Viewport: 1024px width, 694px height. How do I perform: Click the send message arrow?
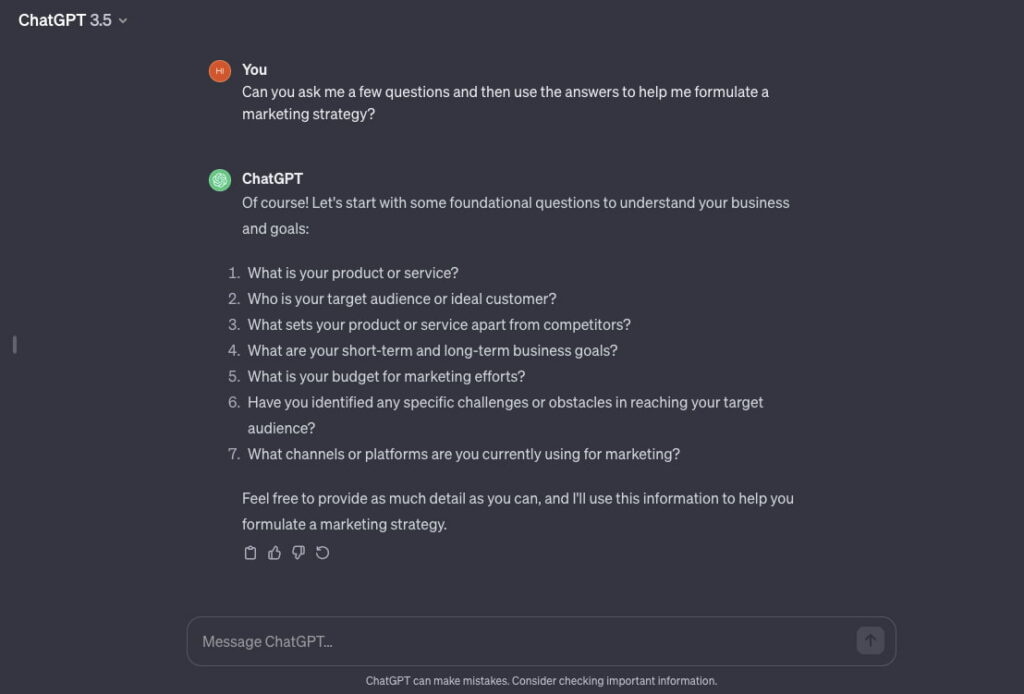pos(869,641)
